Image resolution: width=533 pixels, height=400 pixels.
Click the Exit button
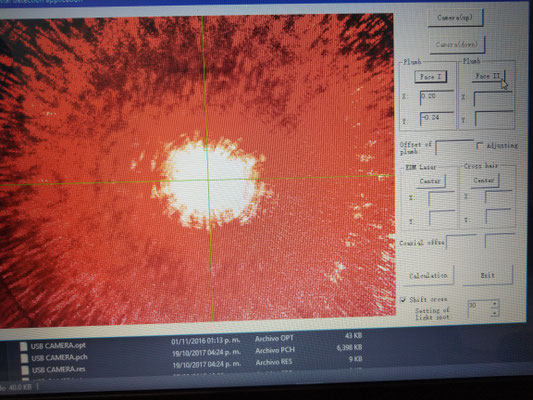click(x=487, y=275)
